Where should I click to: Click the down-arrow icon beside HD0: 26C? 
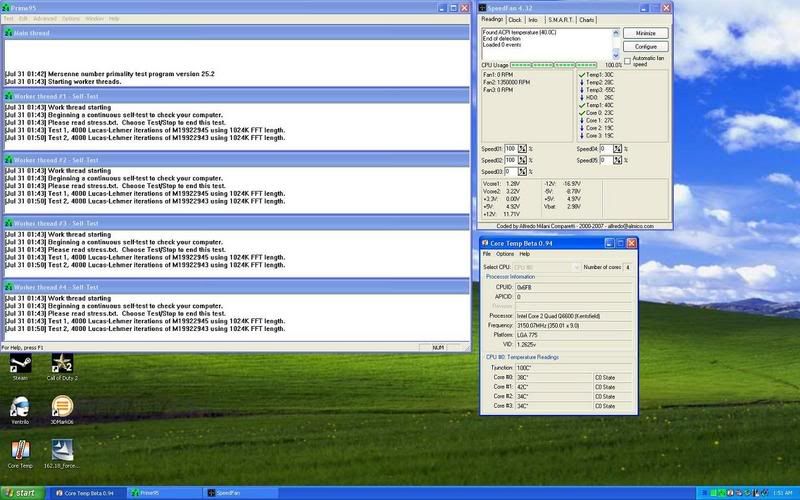[582, 97]
